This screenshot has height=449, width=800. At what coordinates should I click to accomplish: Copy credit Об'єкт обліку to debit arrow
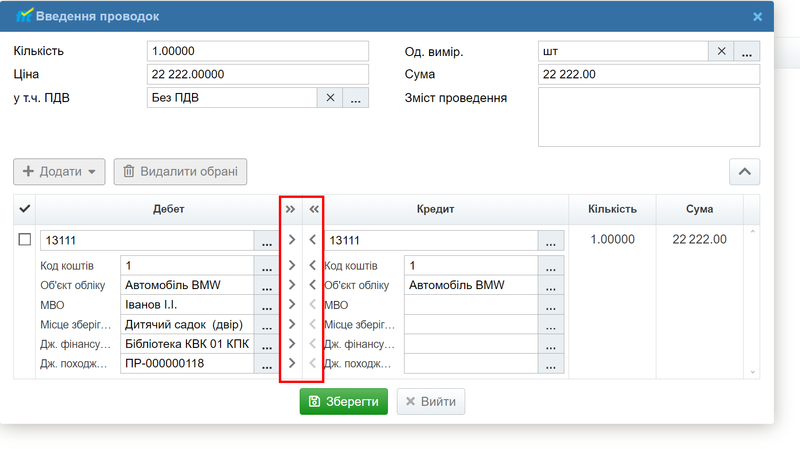point(313,285)
